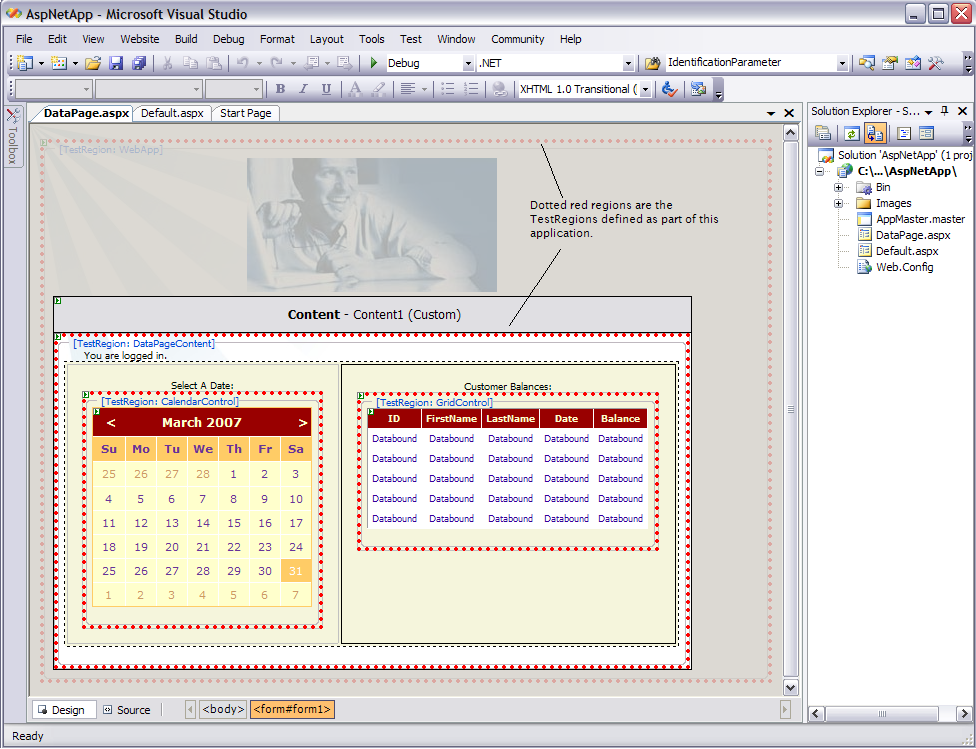Save the current file with the disk icon
This screenshot has width=976, height=749.
click(116, 63)
